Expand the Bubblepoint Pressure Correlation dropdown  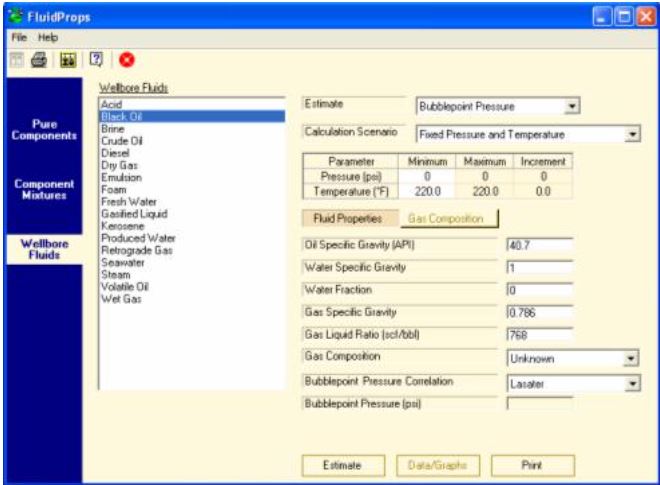point(631,383)
